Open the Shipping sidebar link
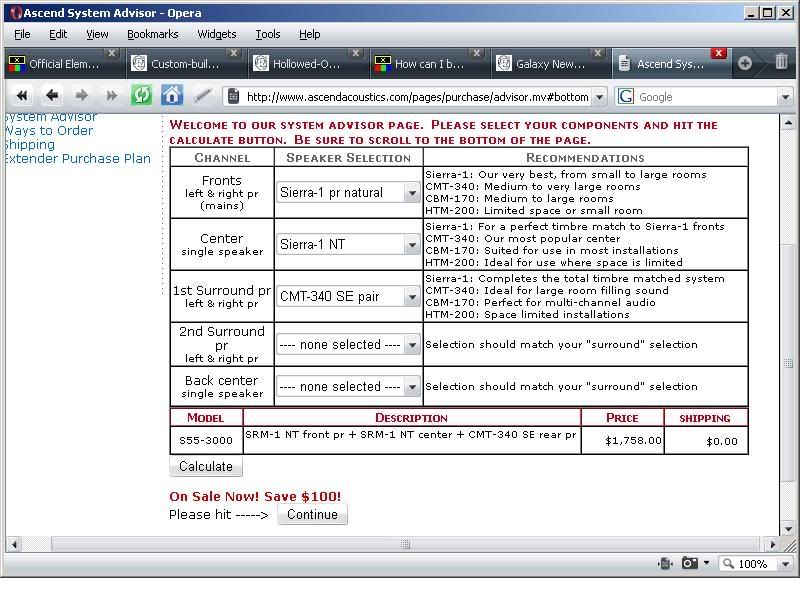 click(29, 145)
